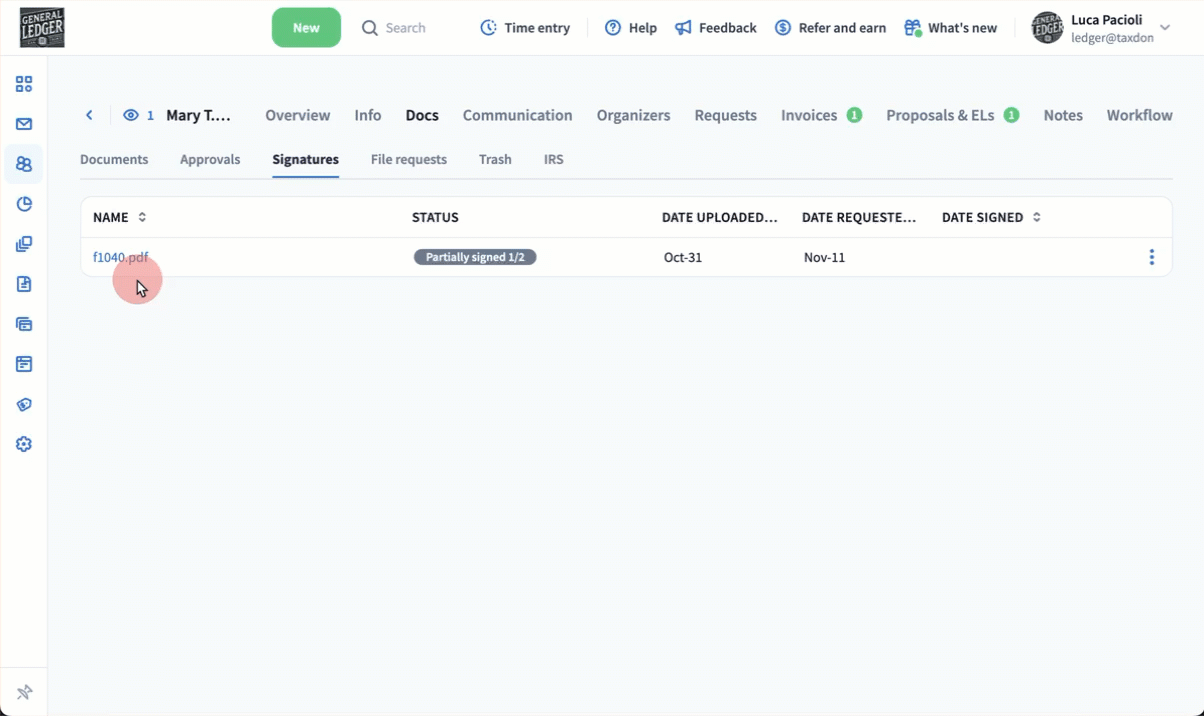Open the f1040.pdf document link
This screenshot has height=716, width=1204.
tap(120, 257)
